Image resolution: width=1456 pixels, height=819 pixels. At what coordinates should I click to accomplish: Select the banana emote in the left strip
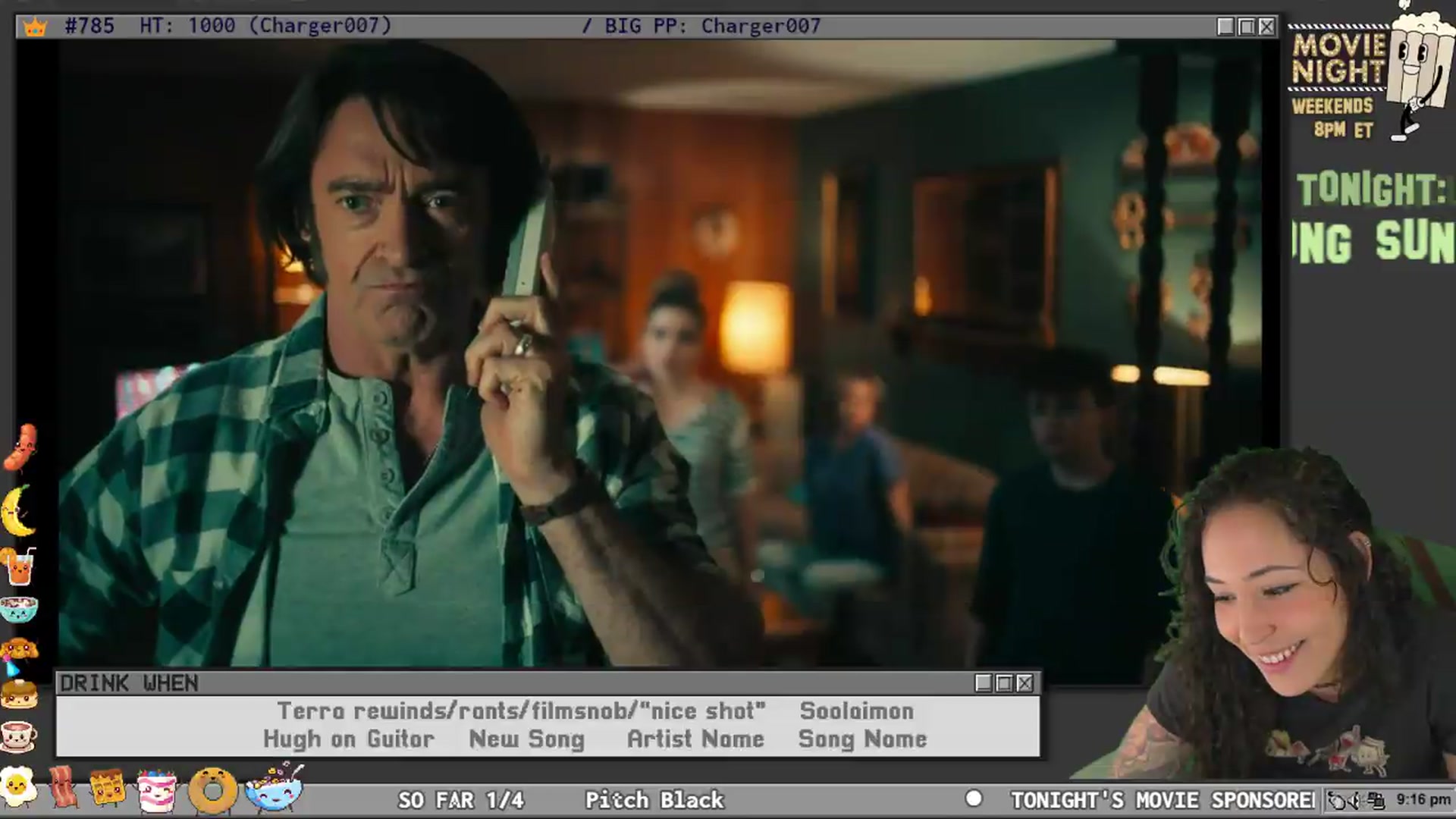coord(17,510)
